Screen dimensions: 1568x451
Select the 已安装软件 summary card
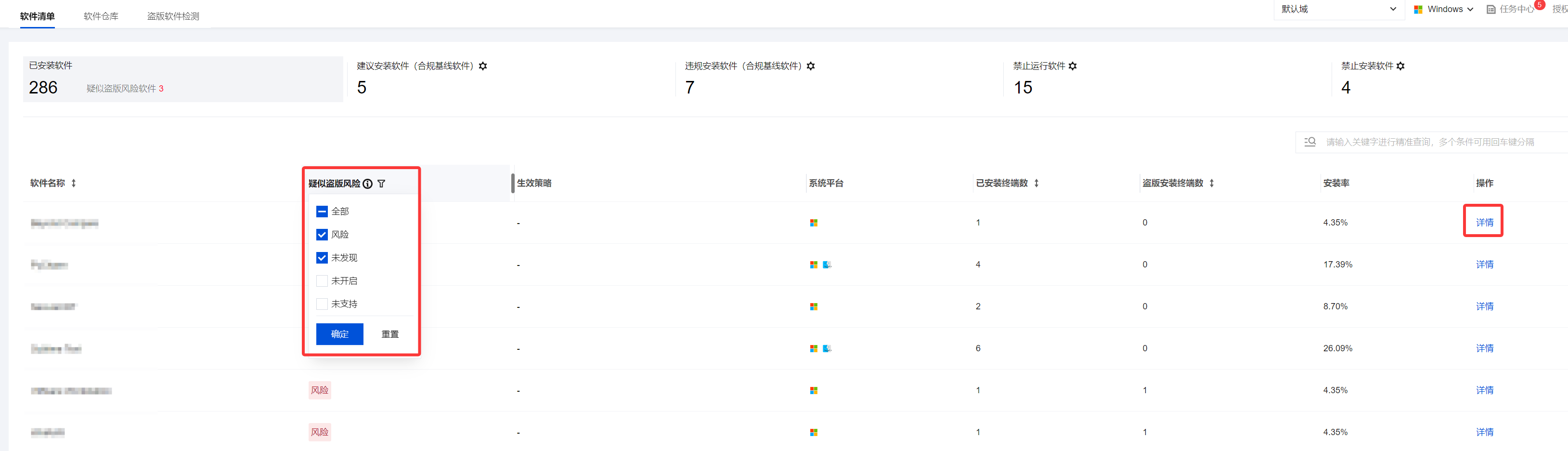183,79
